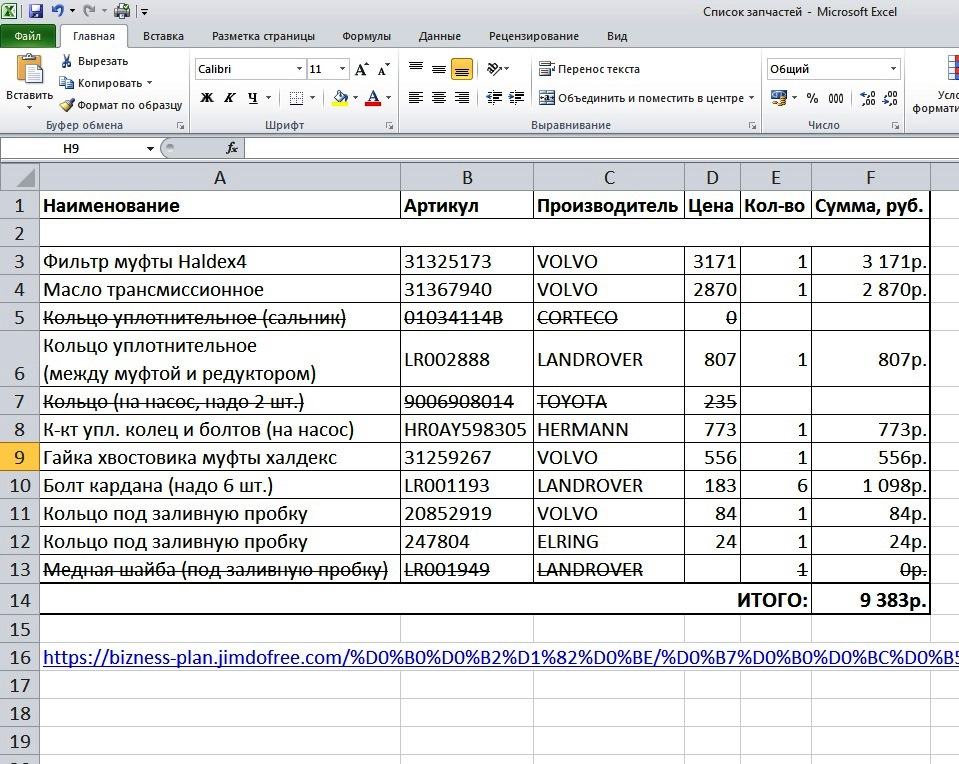
Task: Click the text orientation icon
Action: [x=494, y=69]
